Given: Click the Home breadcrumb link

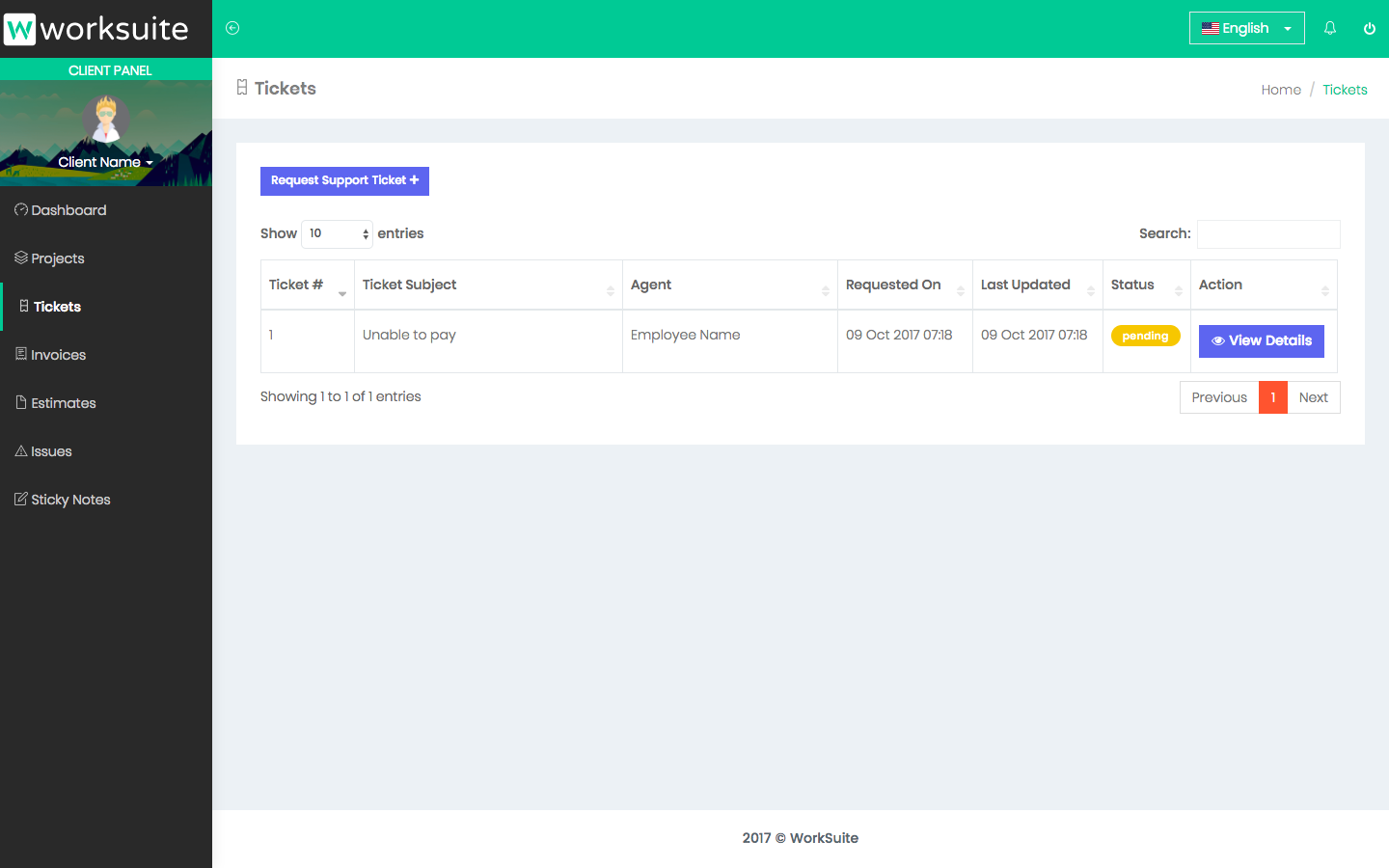Looking at the screenshot, I should [1280, 90].
